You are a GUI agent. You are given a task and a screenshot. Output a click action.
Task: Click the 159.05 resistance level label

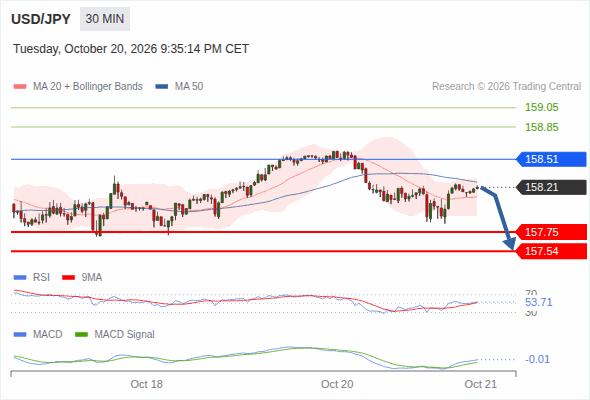click(x=541, y=107)
